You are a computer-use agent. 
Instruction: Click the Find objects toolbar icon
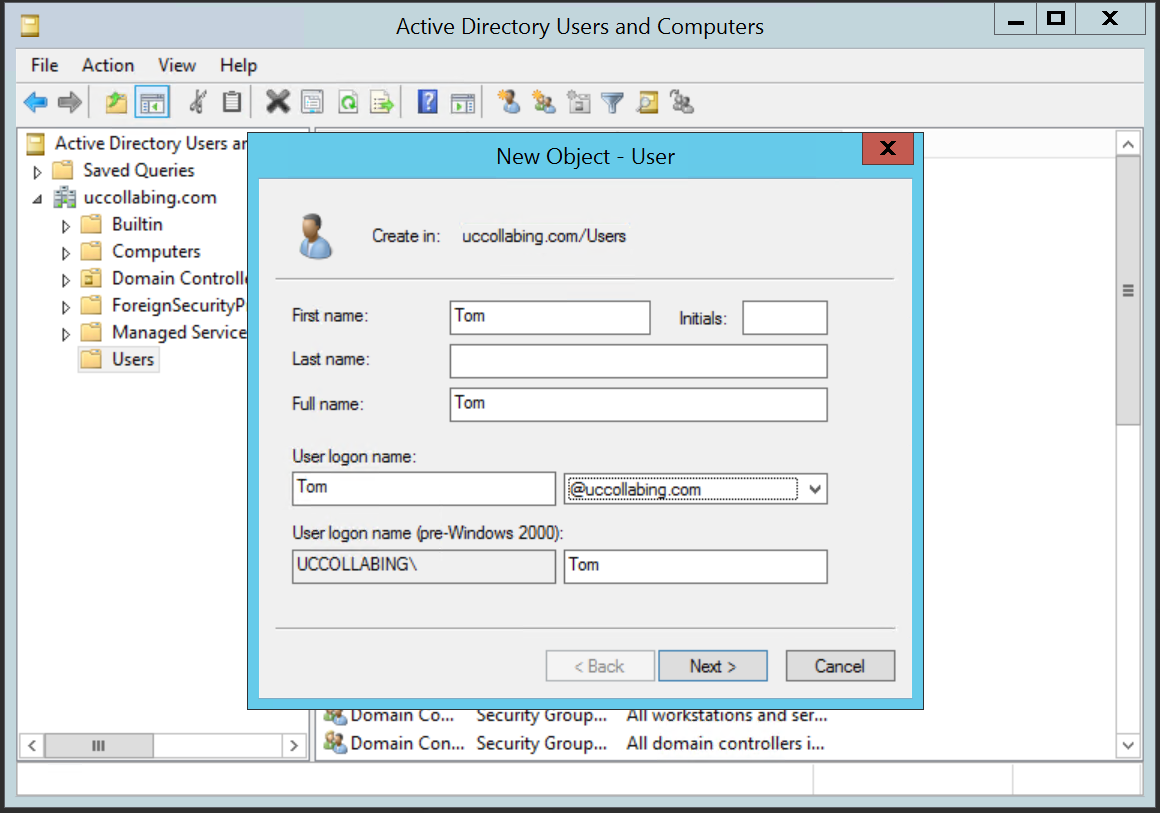point(647,102)
